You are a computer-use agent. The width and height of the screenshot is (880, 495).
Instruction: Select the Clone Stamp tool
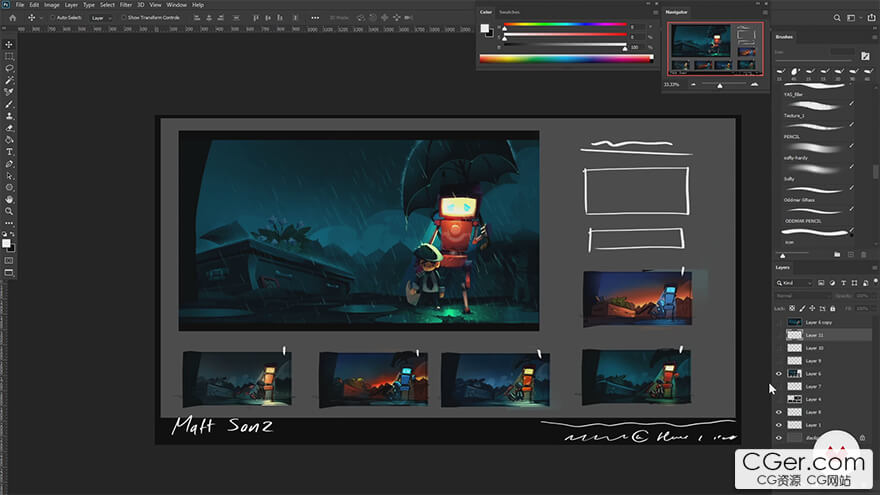coord(9,116)
